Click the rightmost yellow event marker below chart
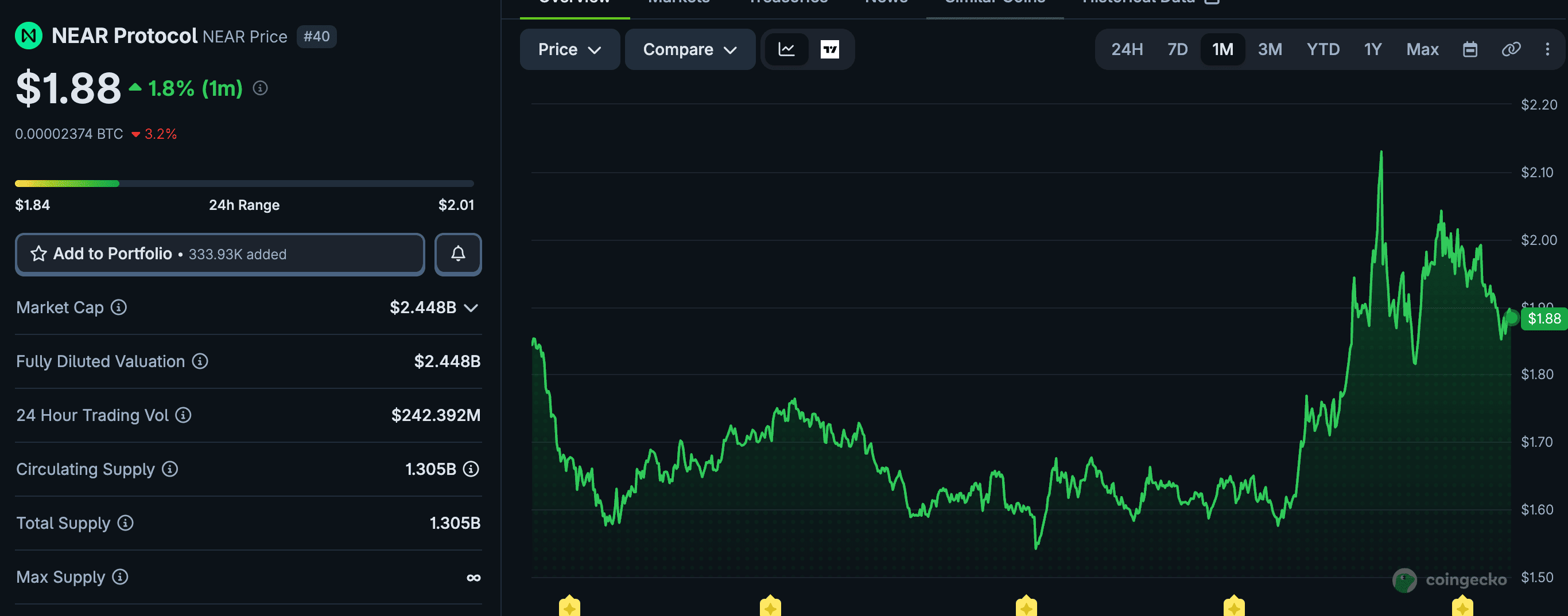This screenshot has height=616, width=1568. 1462,606
